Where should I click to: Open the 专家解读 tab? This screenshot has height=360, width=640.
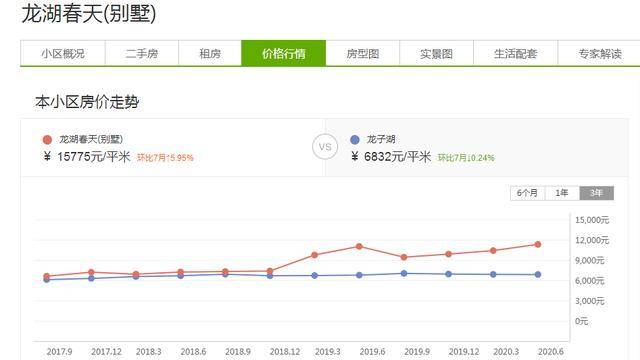point(600,53)
